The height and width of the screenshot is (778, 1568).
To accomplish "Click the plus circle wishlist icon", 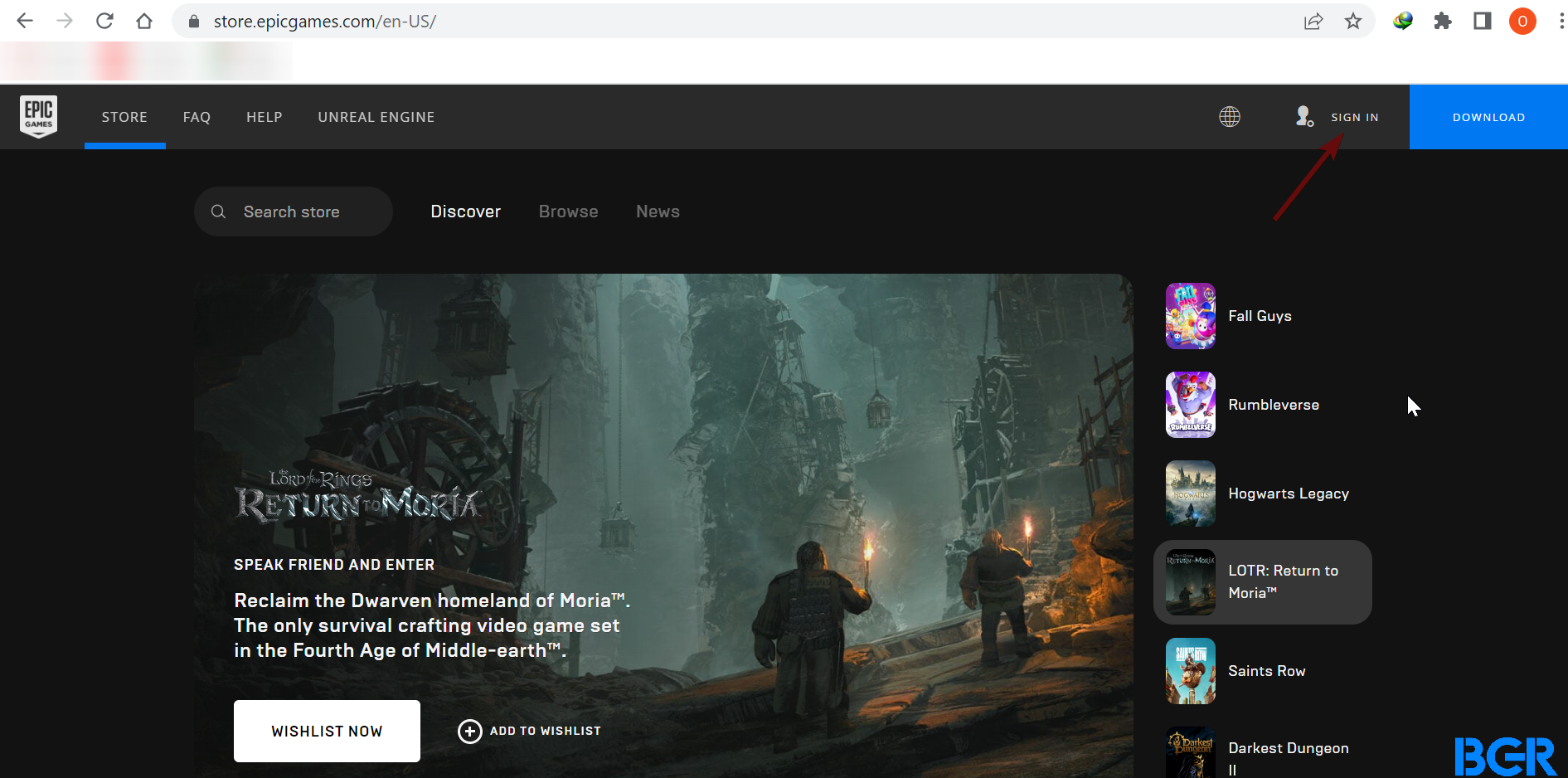I will [469, 731].
